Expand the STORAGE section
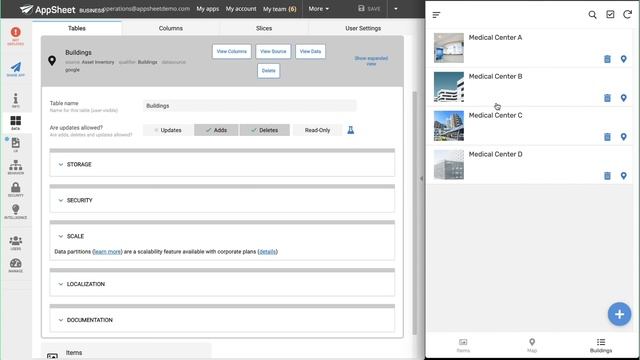 pos(222,164)
